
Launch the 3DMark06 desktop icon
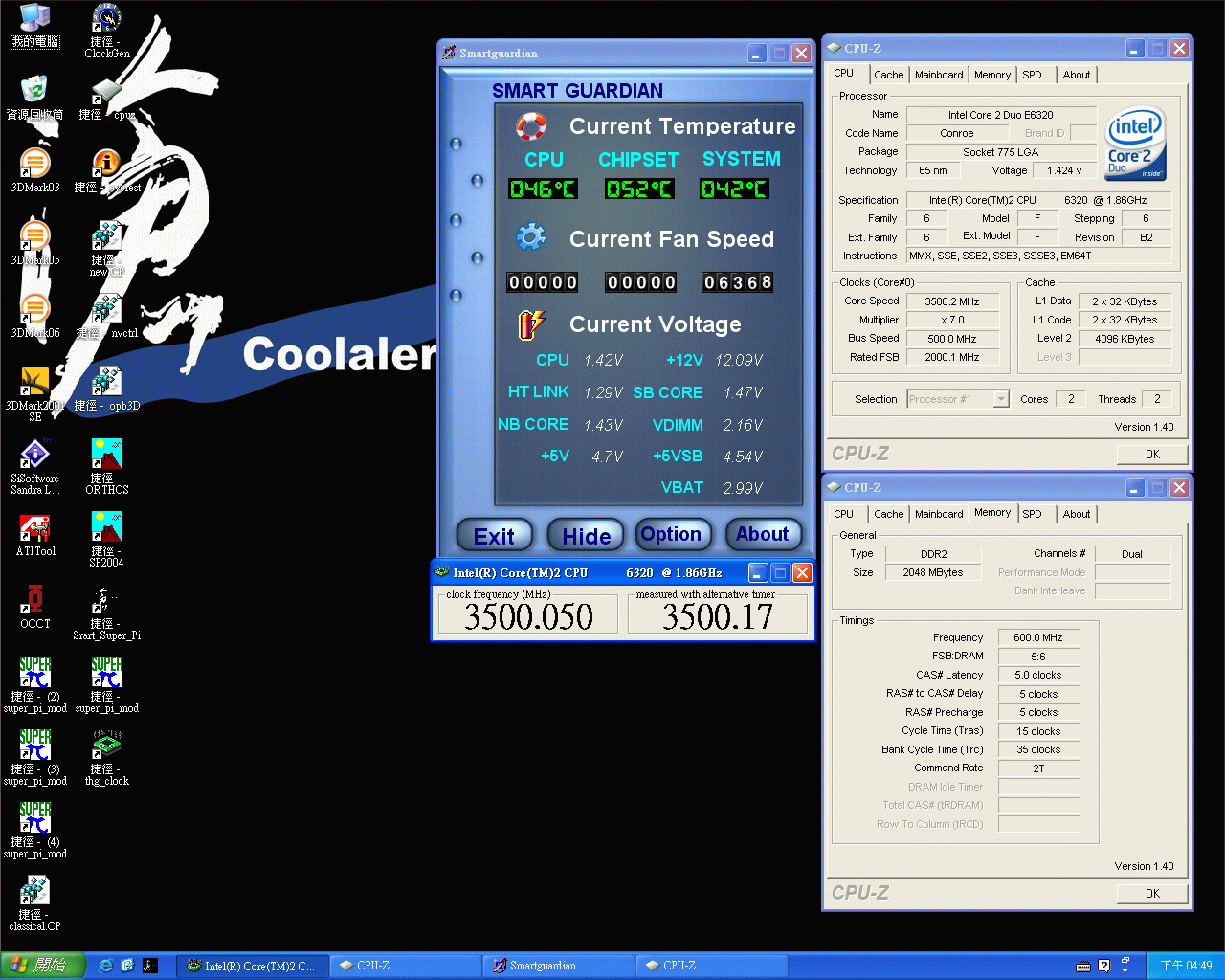click(x=35, y=318)
